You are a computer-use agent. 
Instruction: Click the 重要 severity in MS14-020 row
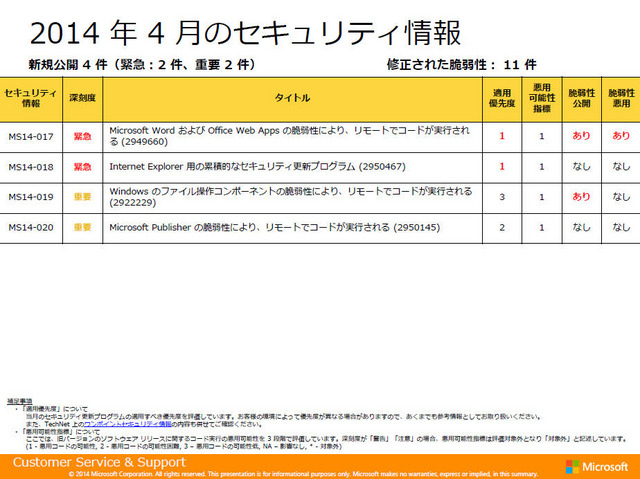pos(82,227)
